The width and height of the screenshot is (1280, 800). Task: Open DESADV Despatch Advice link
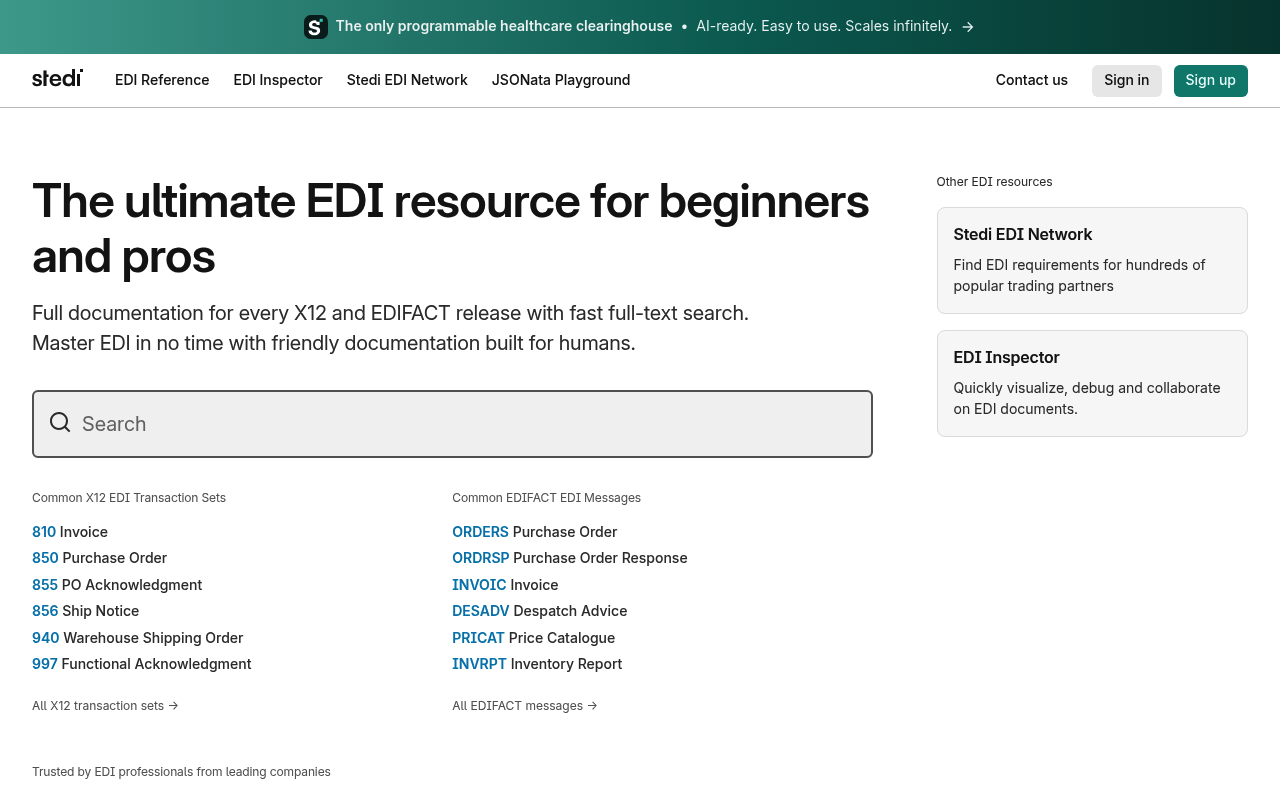(x=540, y=611)
